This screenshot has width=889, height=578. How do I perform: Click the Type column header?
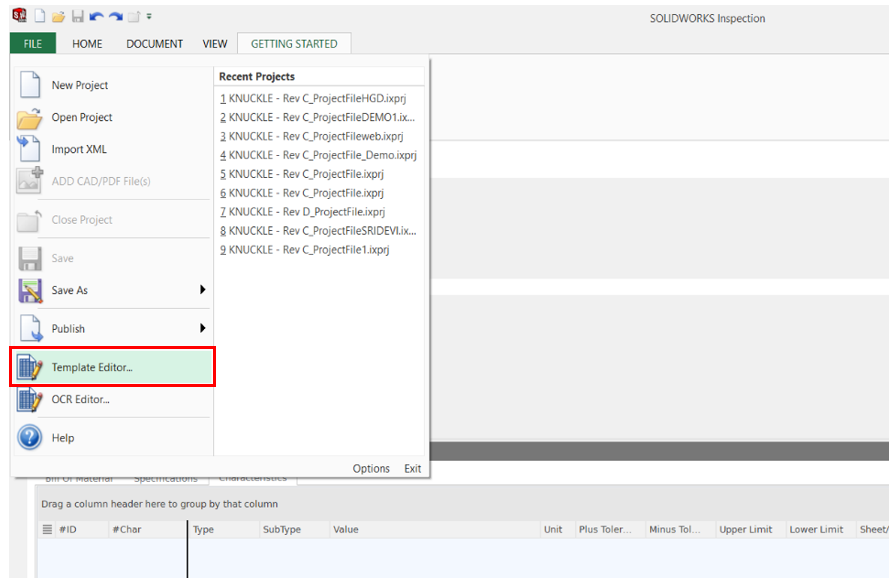coord(223,529)
